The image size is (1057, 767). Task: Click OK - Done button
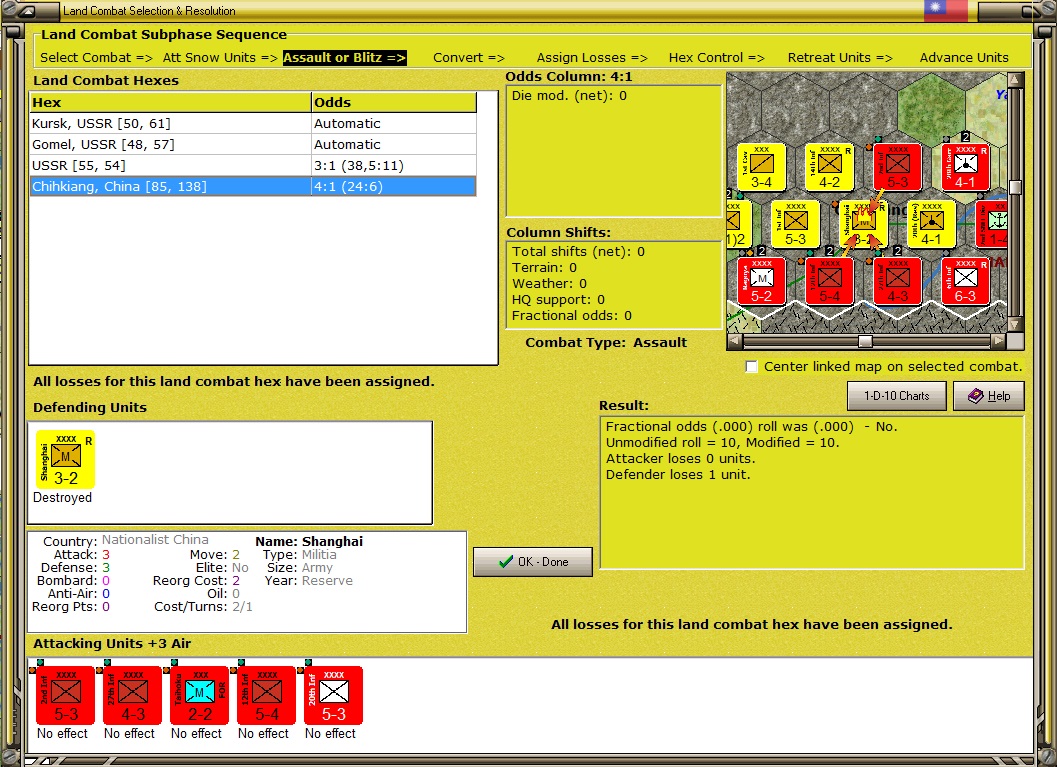click(x=533, y=561)
